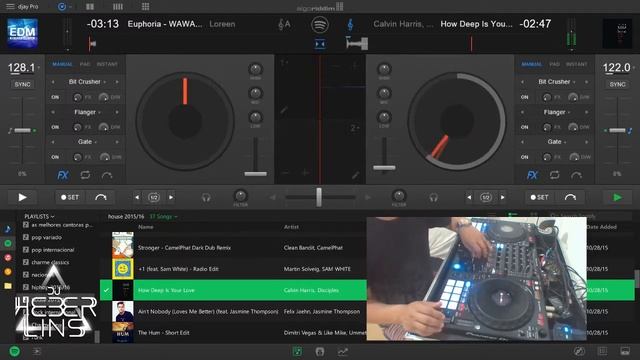Screen dimensions: 640x360
Task: Select INSTANT FX tab on deck 1
Action: click(107, 64)
